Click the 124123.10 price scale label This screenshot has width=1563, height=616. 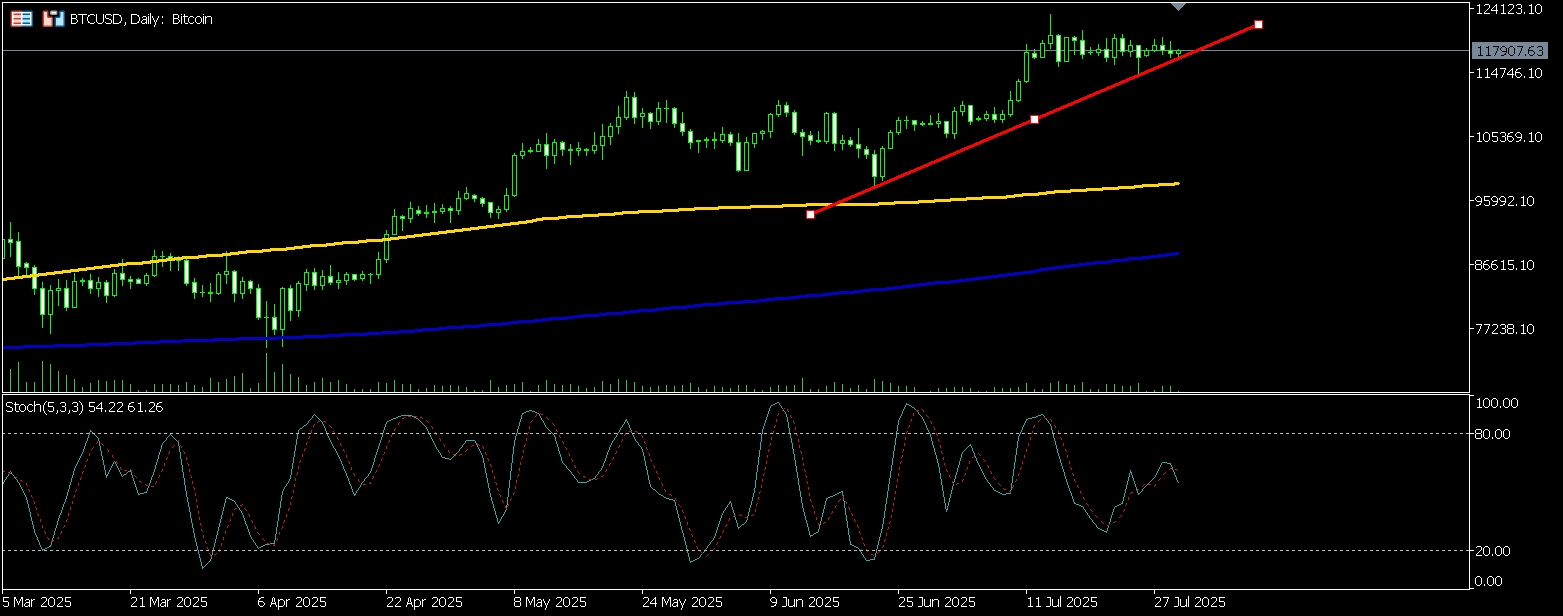1510,9
